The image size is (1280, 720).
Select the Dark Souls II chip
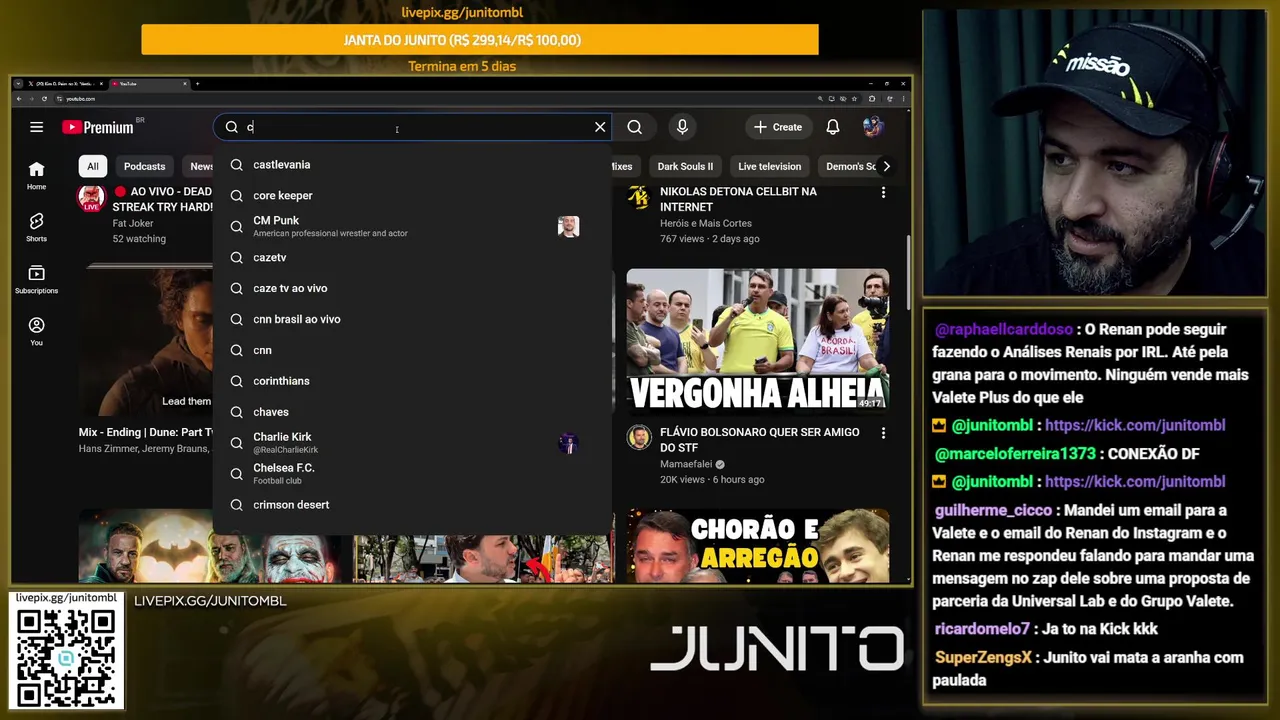click(685, 166)
